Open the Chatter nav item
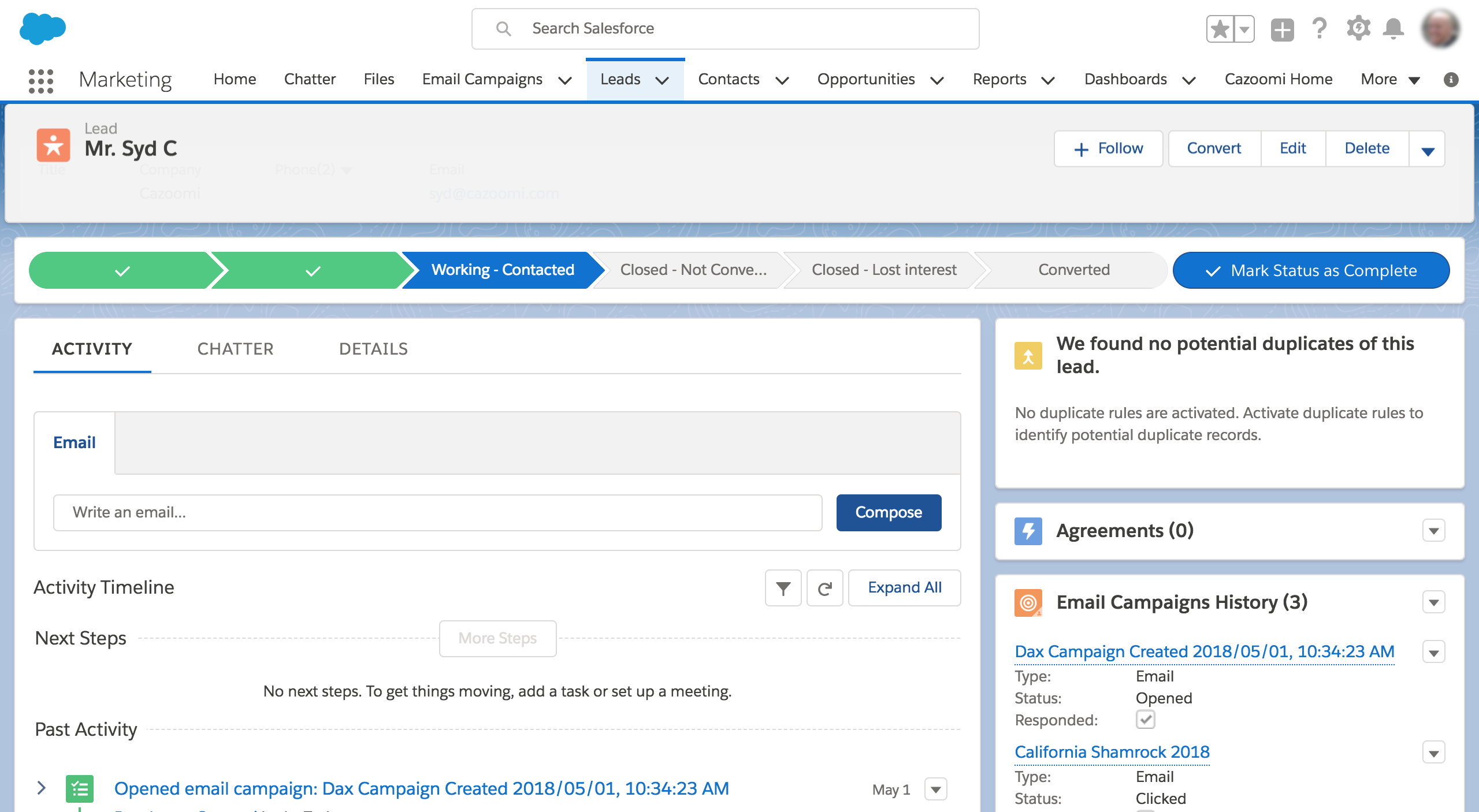Screen dimensions: 1479x812 point(310,80)
